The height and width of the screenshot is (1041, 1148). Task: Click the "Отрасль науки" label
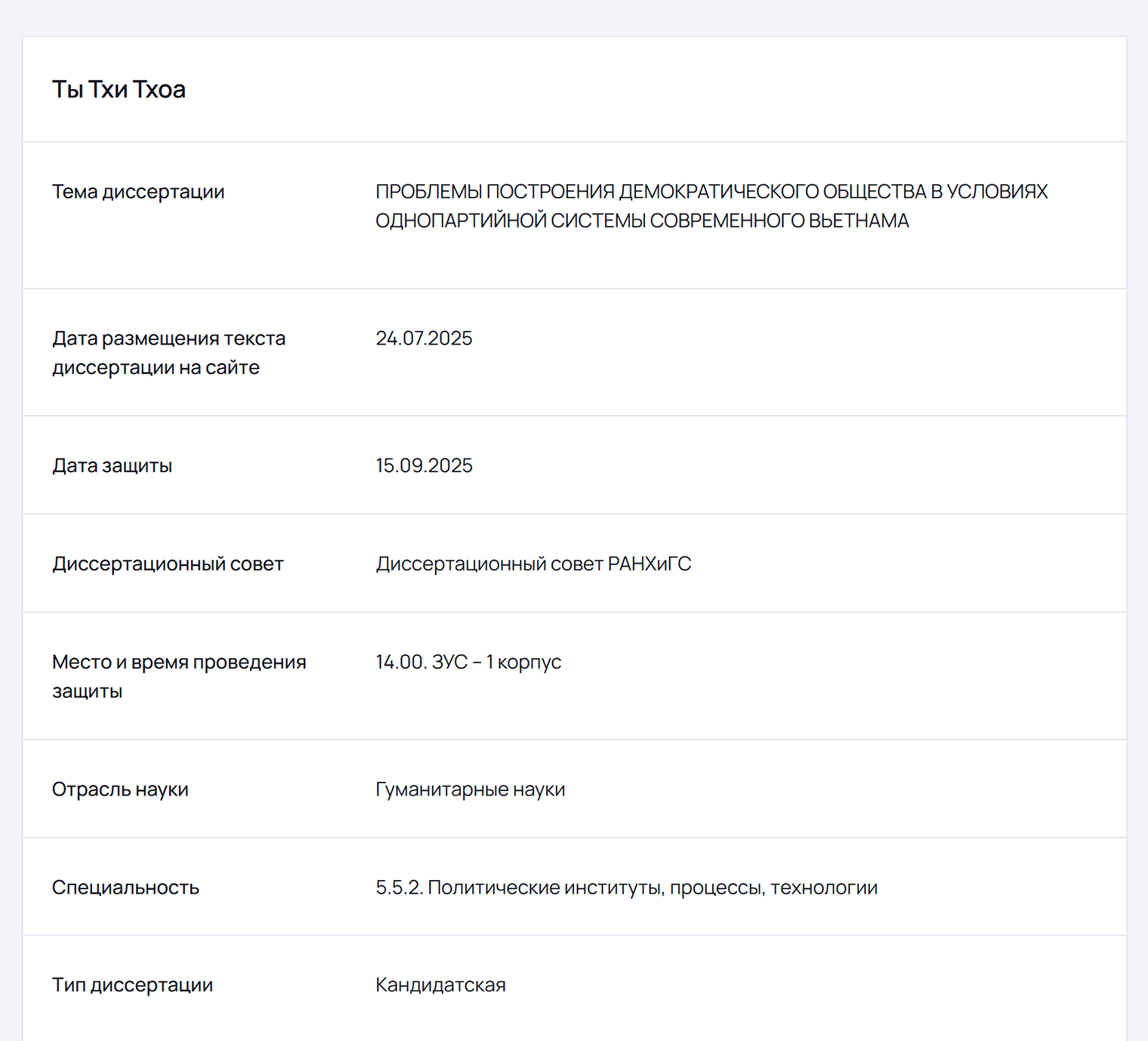120,789
